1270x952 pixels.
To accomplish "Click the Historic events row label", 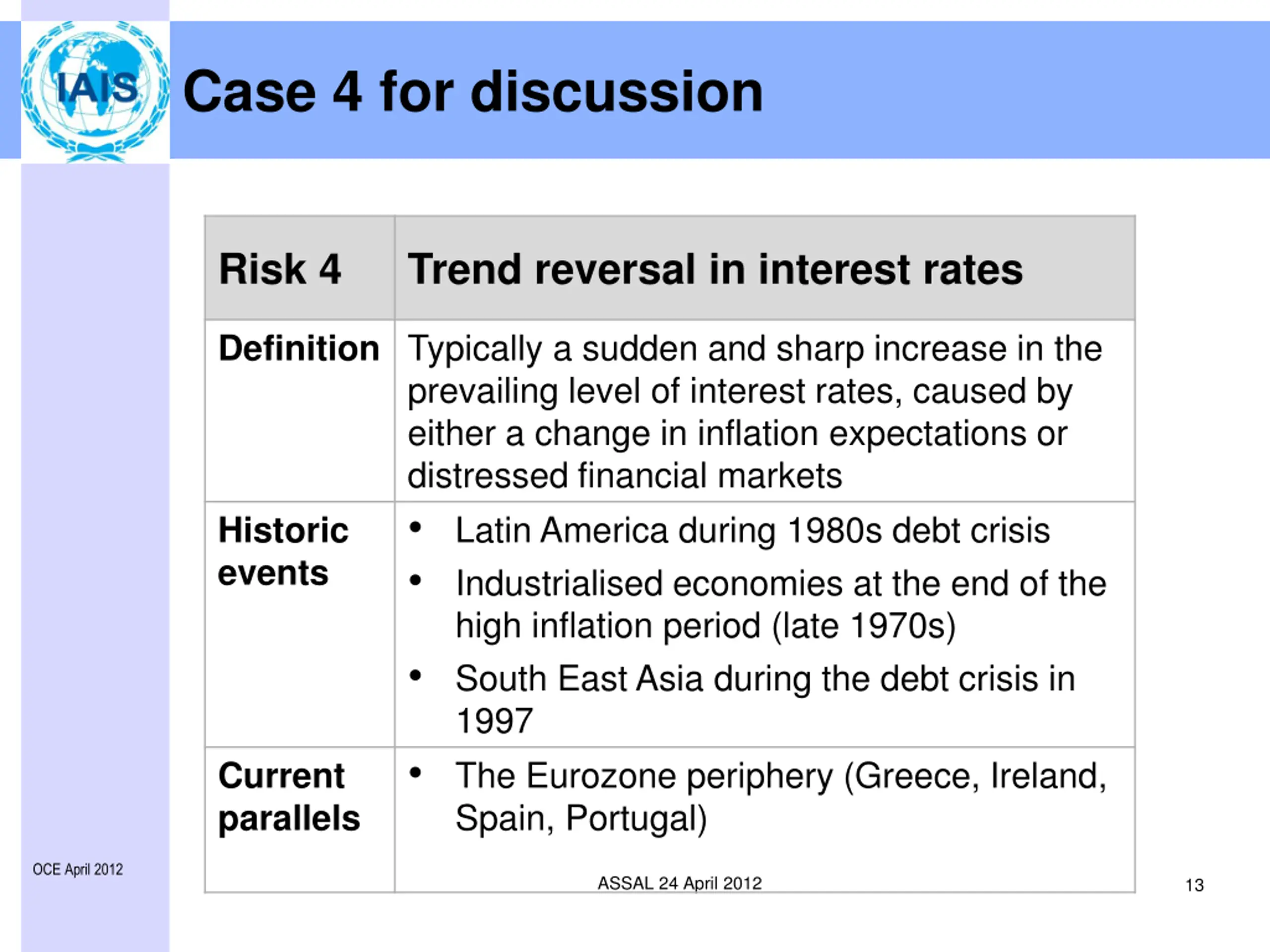I will (283, 551).
